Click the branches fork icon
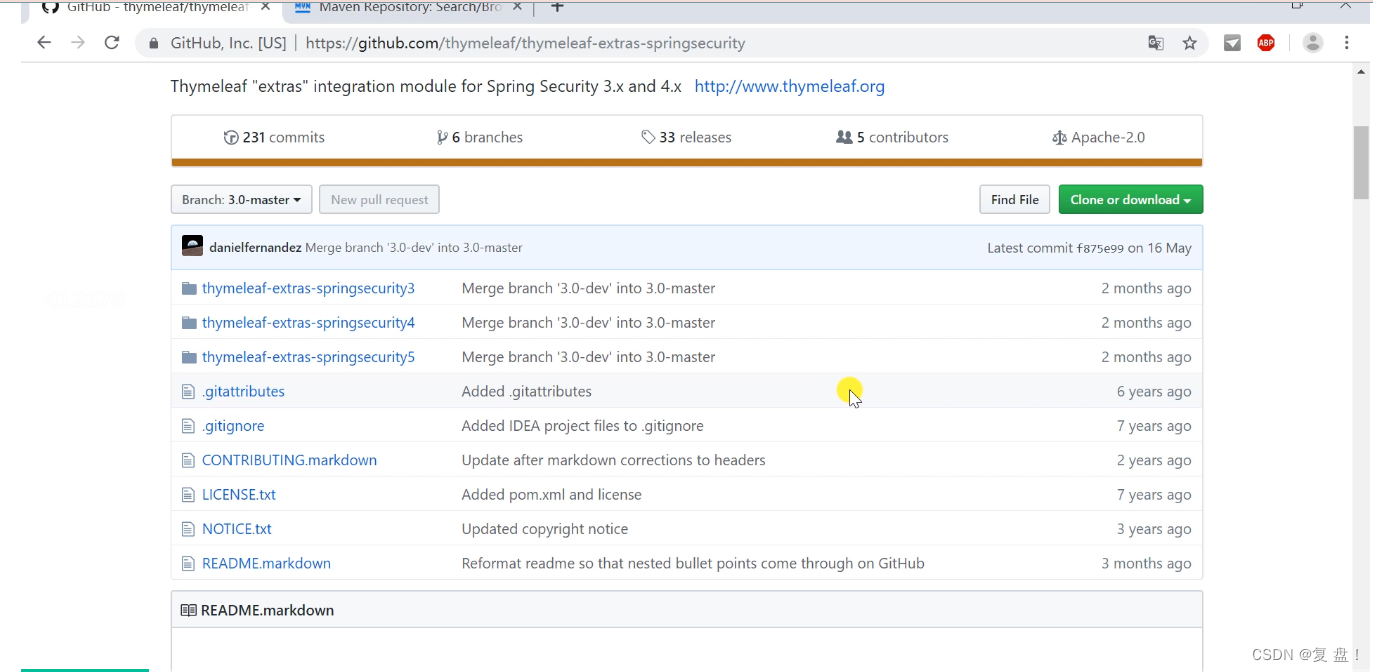 click(442, 137)
